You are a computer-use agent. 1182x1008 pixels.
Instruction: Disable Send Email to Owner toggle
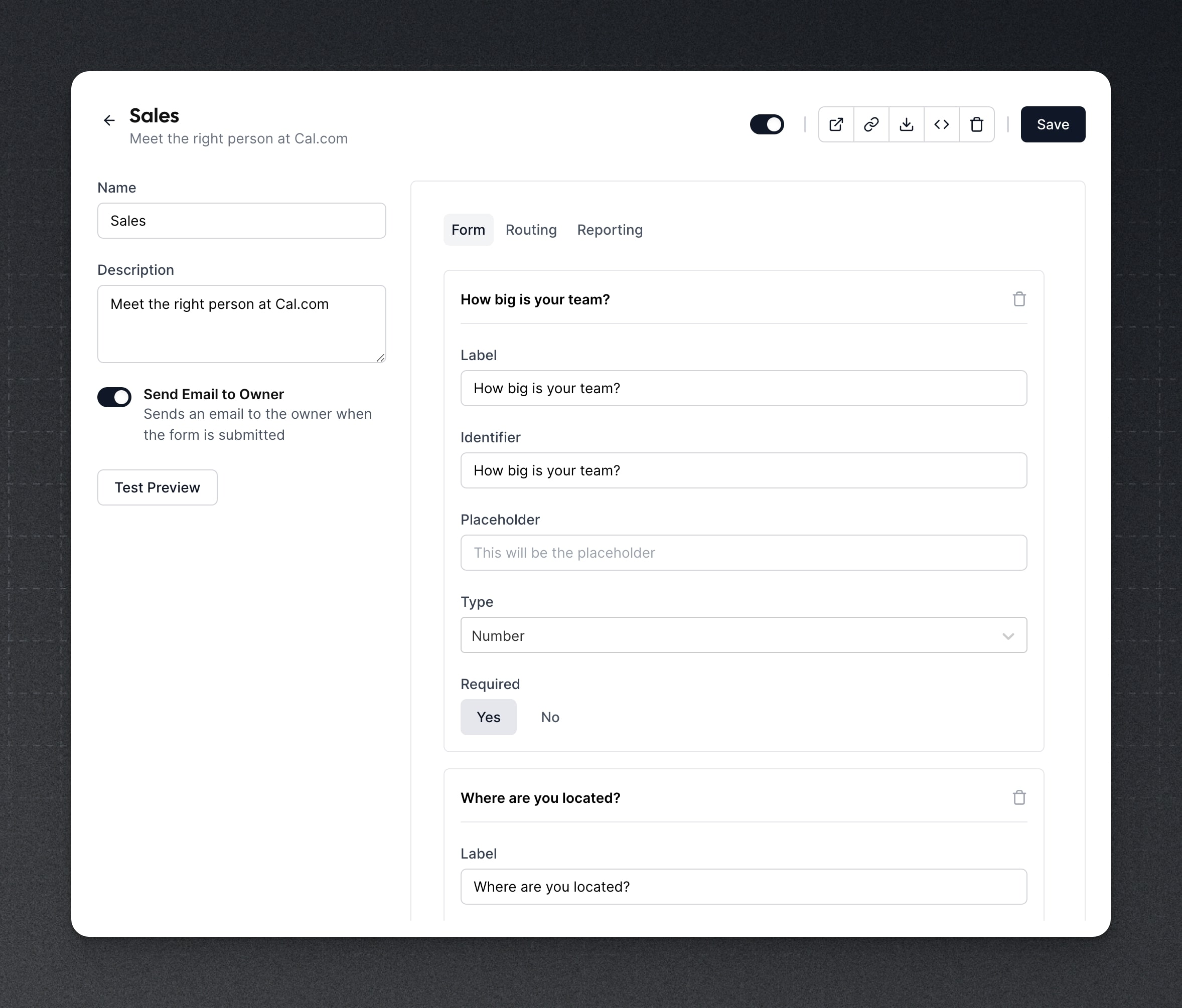(114, 397)
